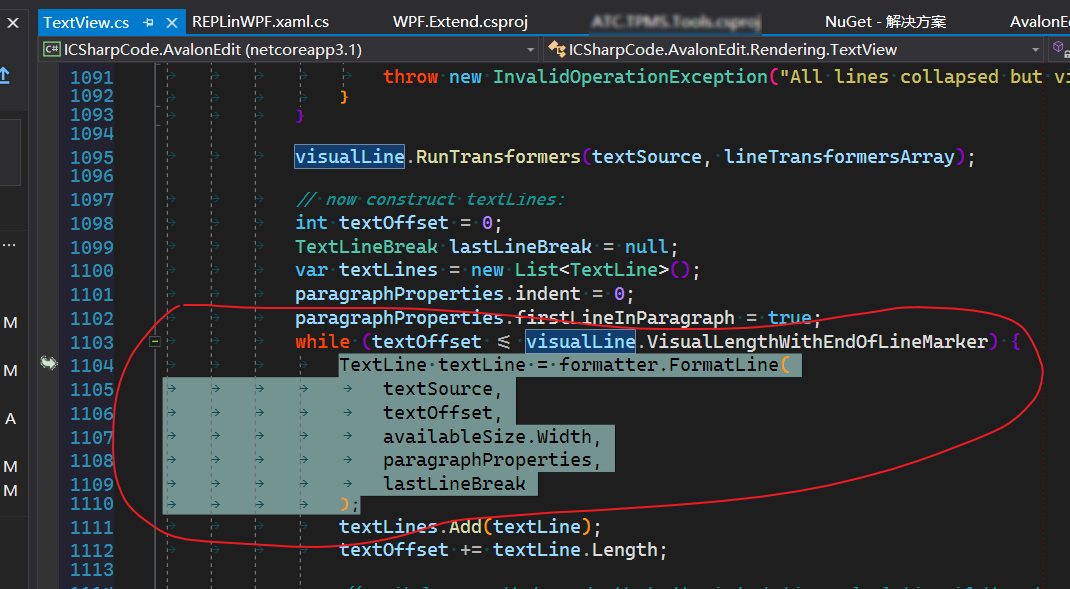
Task: Click the highlighted visualLine token on line 1095
Action: point(349,156)
